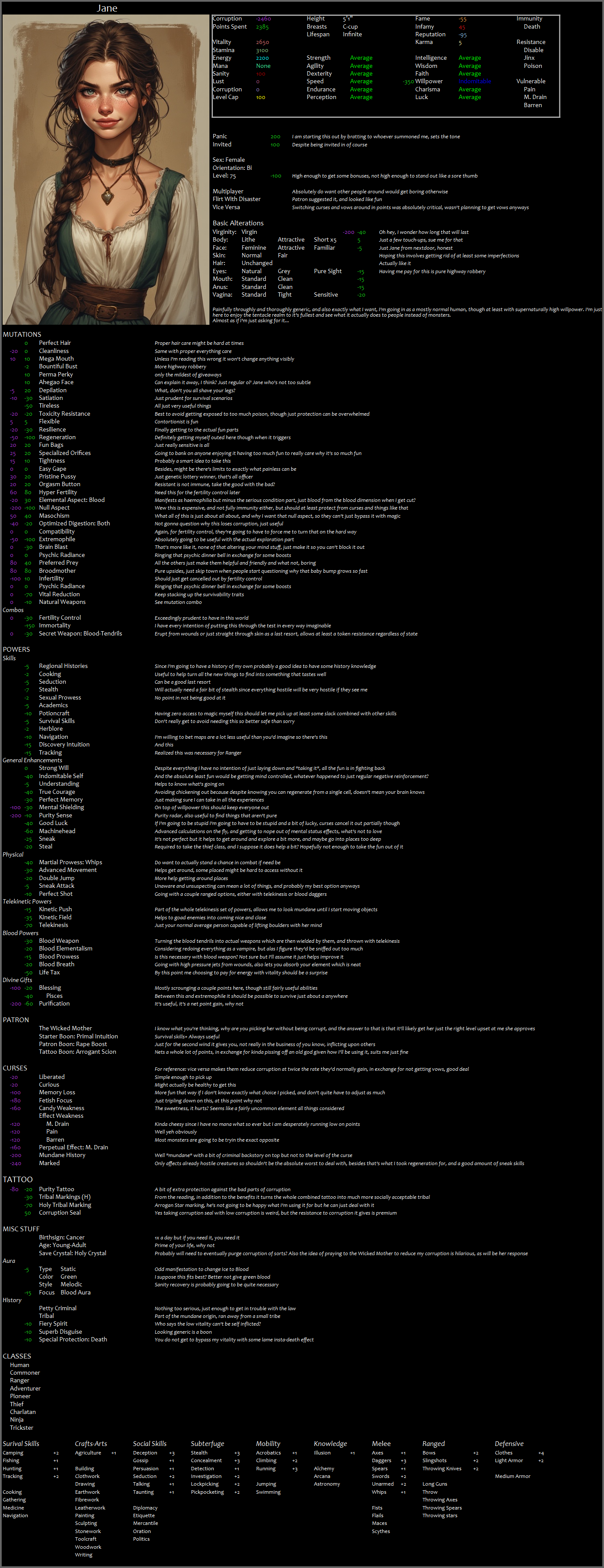The width and height of the screenshot is (604, 1568).
Task: Click the "Charlatan" class
Action: (x=23, y=1411)
